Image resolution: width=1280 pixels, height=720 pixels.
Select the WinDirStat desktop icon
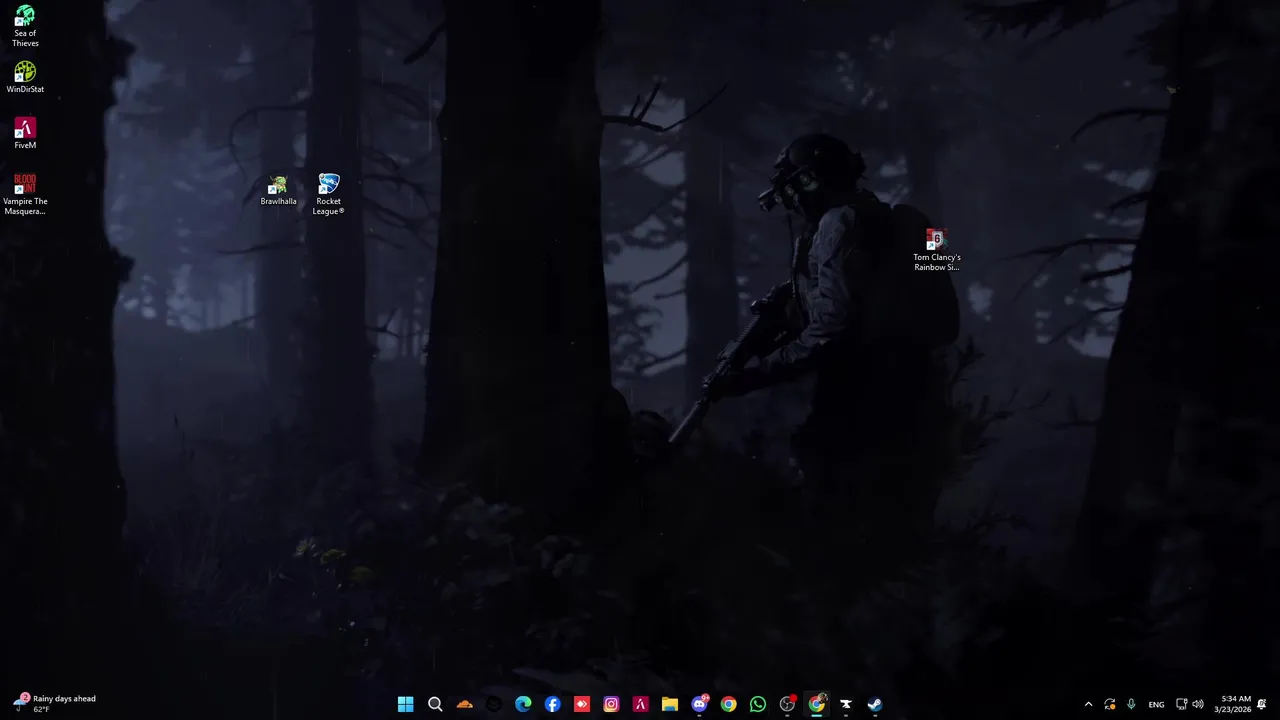(25, 77)
